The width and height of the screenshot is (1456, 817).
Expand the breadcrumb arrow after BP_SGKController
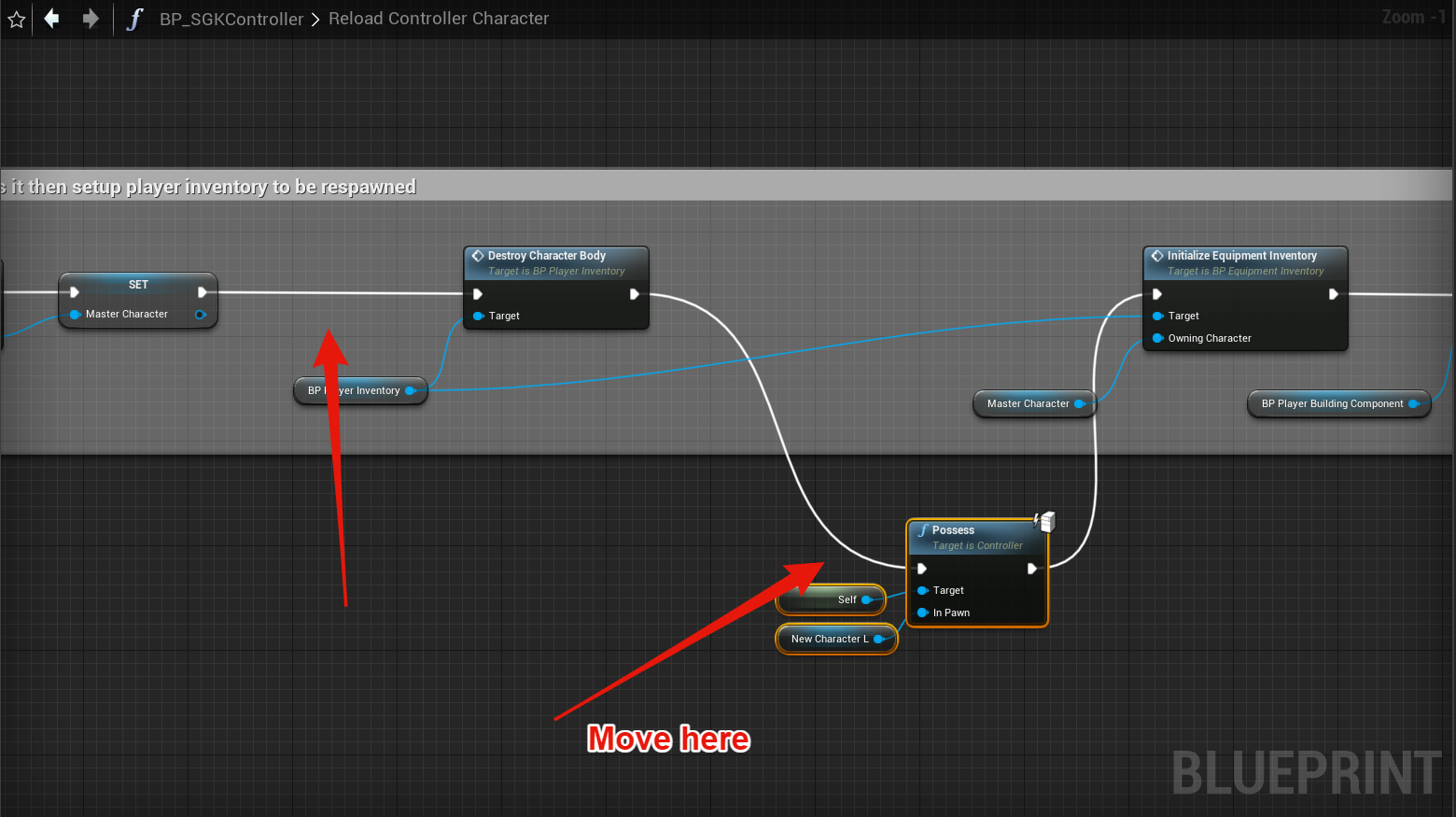[315, 19]
